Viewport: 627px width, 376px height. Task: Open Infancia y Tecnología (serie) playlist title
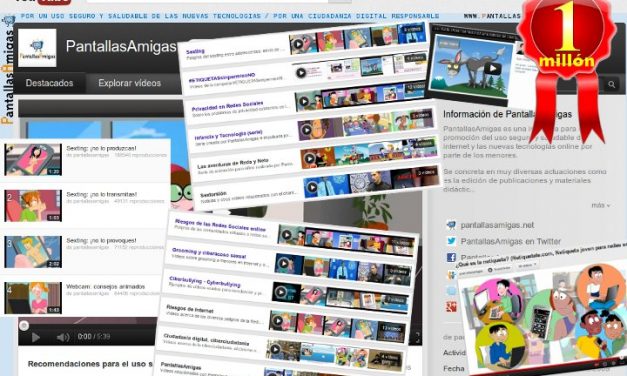click(228, 135)
